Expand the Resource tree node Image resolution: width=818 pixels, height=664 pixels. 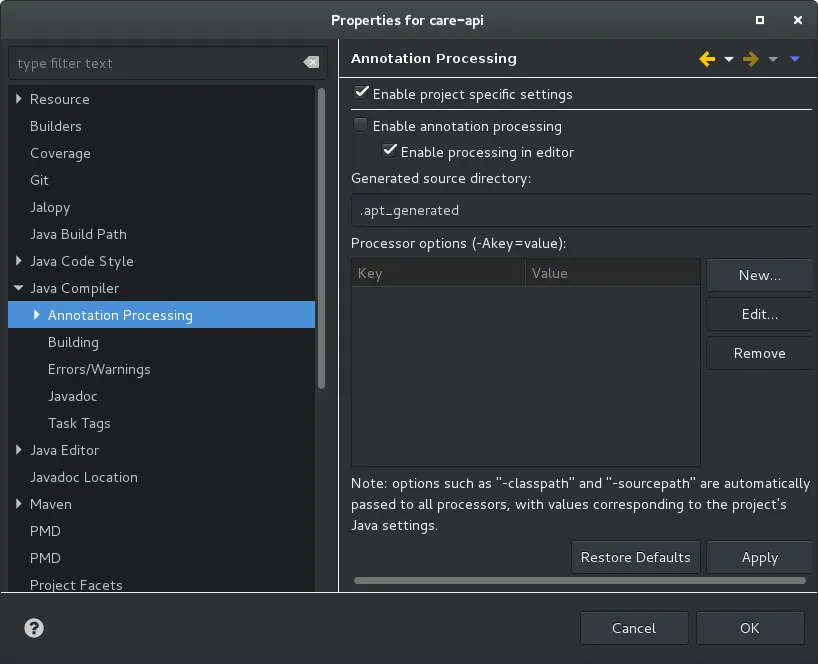(x=19, y=99)
